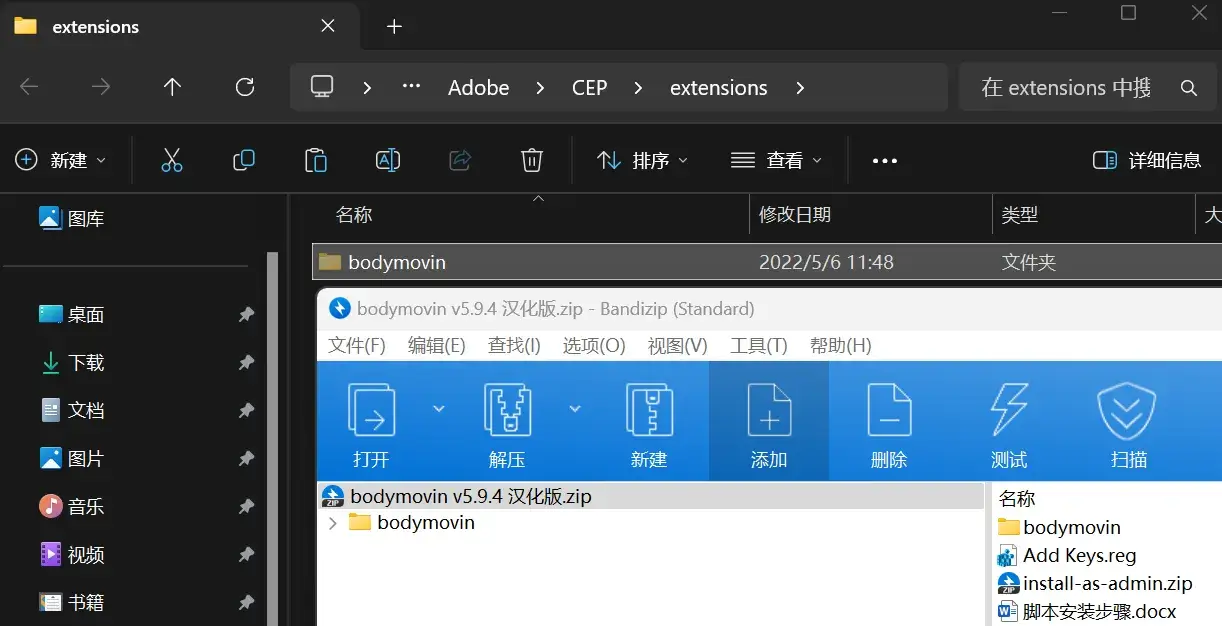Screen dimensions: 1222x626
Task: Click the pin icon beside 桌面
Action: pyautogui.click(x=246, y=315)
